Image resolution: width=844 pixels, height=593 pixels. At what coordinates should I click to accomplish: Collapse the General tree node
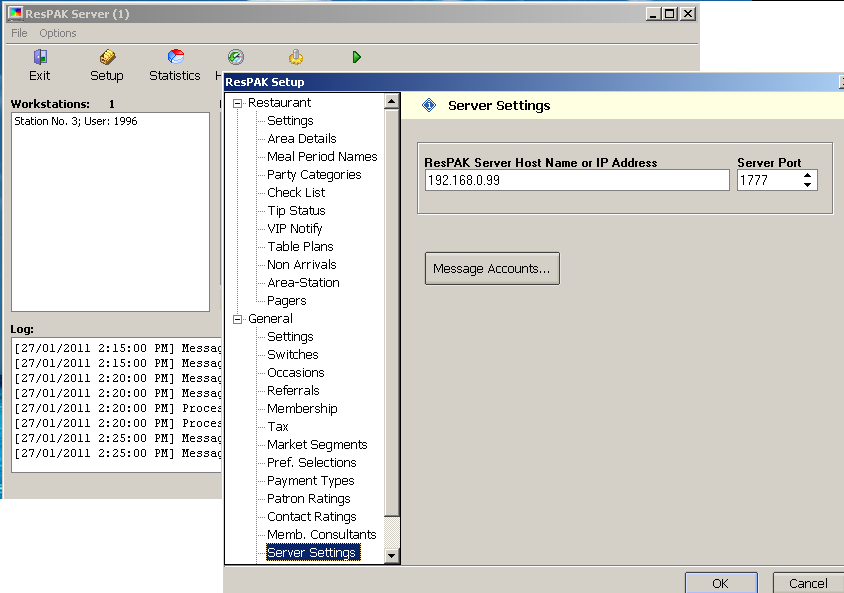click(237, 319)
